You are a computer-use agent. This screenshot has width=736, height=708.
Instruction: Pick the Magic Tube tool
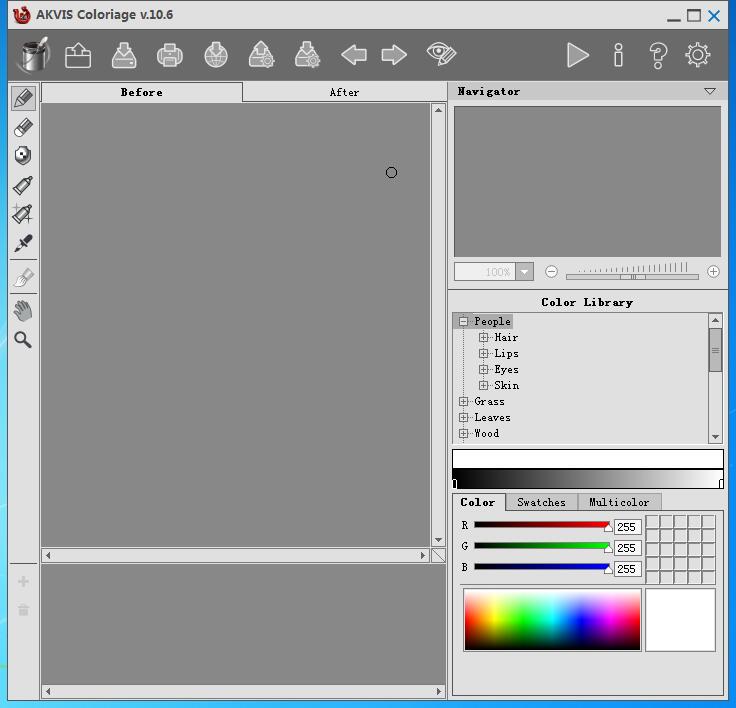click(23, 214)
